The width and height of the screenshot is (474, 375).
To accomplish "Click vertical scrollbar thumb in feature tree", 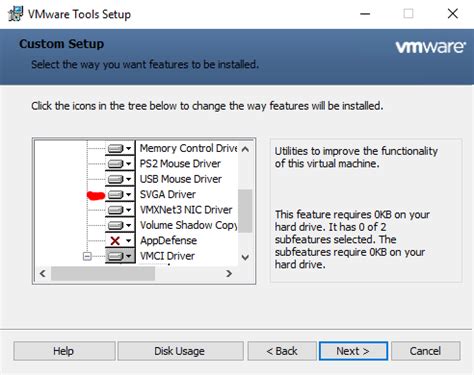I will pyautogui.click(x=245, y=211).
